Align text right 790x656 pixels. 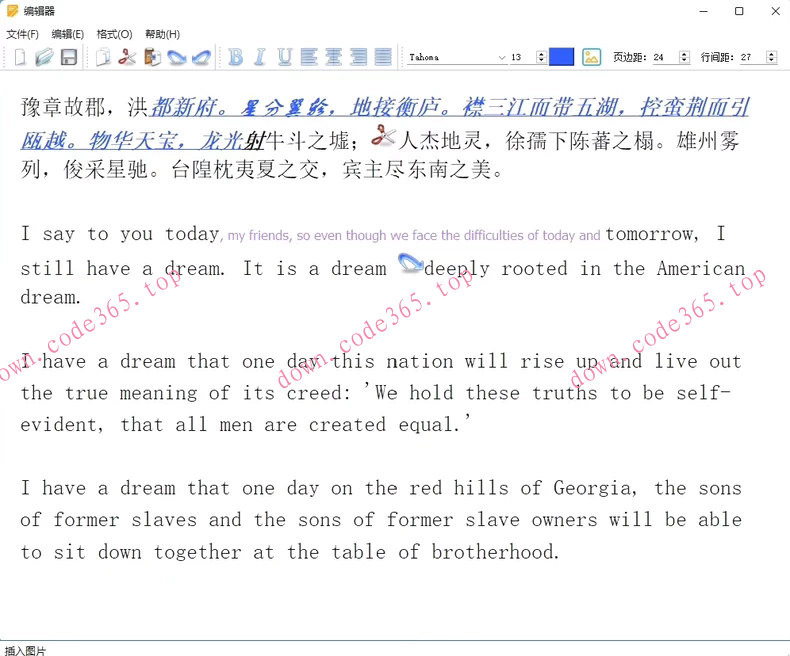tap(358, 57)
